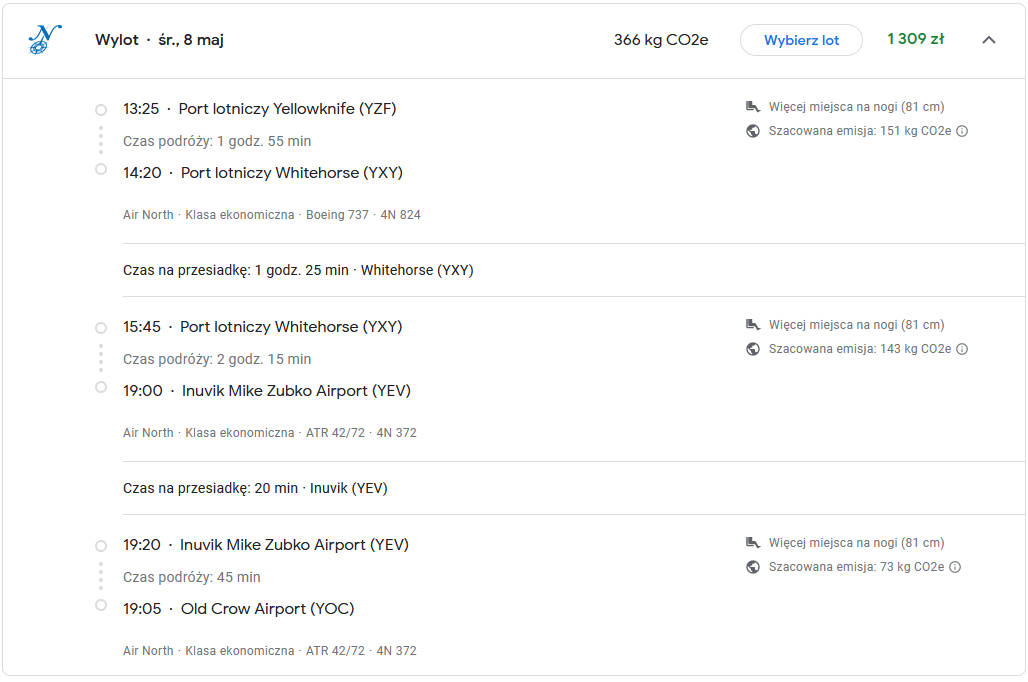Click info icon beside 143 kg CO2e emission

click(x=962, y=349)
